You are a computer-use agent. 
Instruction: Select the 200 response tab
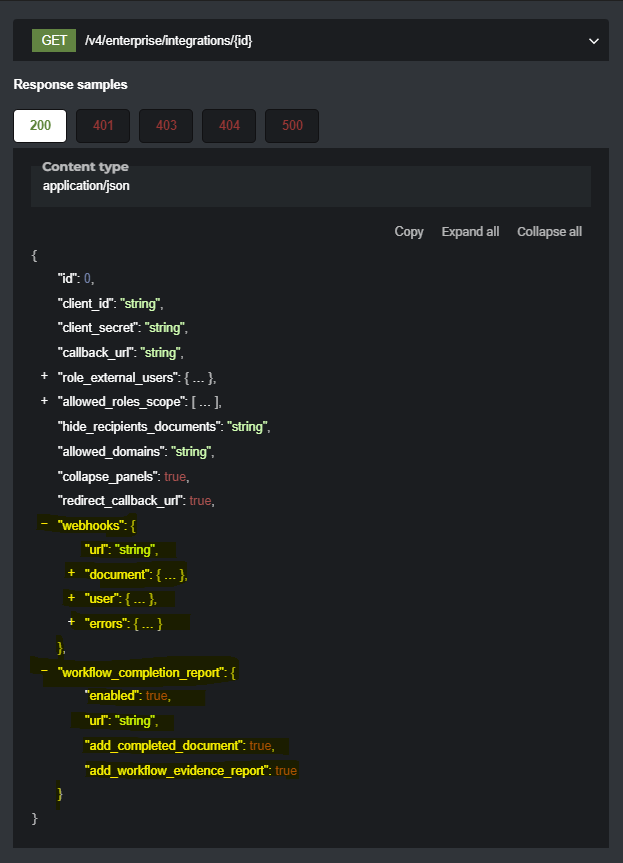[40, 126]
